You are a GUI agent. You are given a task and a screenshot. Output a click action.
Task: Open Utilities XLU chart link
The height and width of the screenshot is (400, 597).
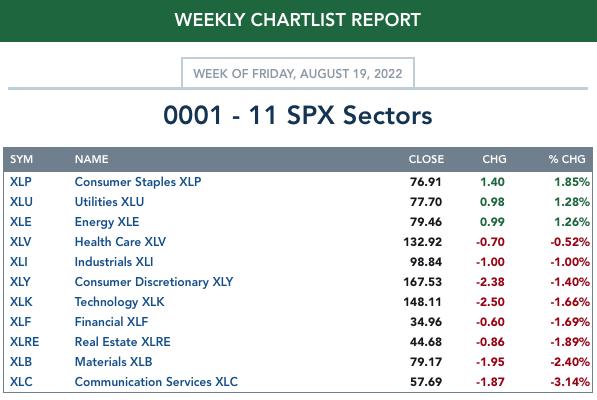pyautogui.click(x=109, y=201)
